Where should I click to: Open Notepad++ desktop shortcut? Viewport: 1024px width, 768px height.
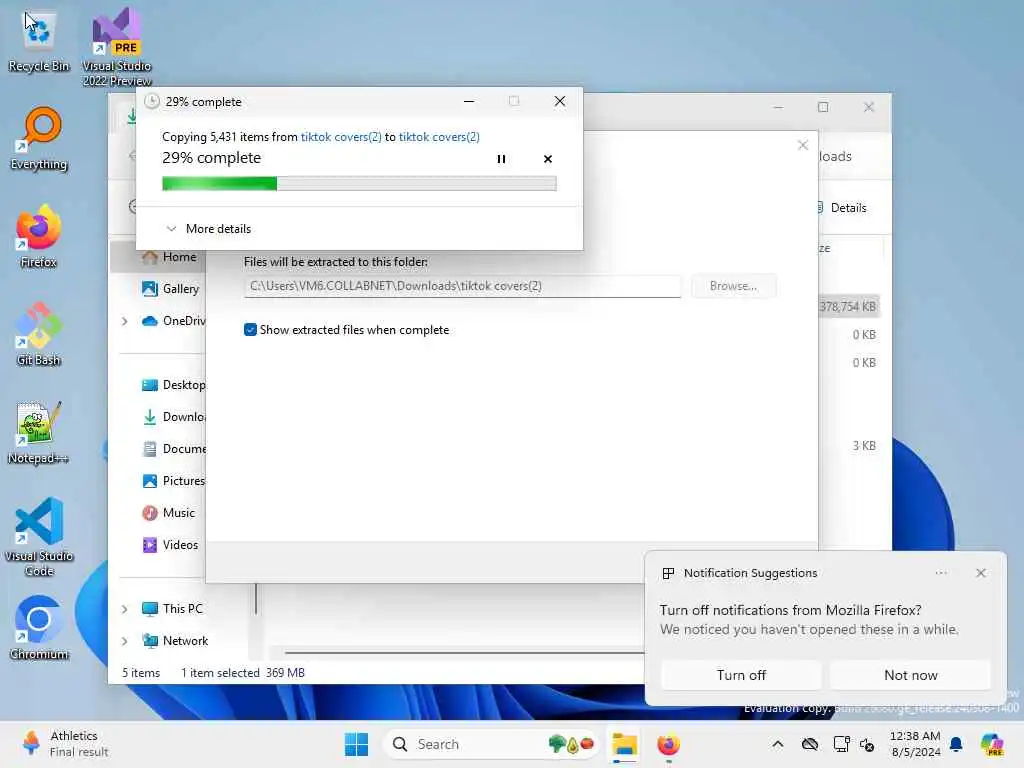click(x=39, y=432)
